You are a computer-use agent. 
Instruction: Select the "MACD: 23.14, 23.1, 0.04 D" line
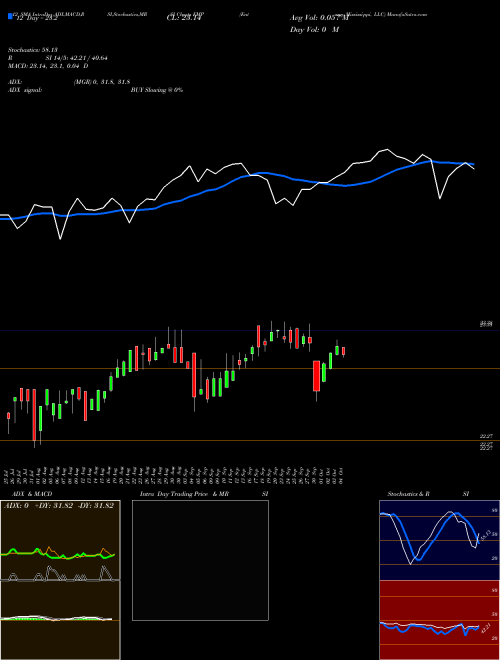pyautogui.click(x=48, y=66)
